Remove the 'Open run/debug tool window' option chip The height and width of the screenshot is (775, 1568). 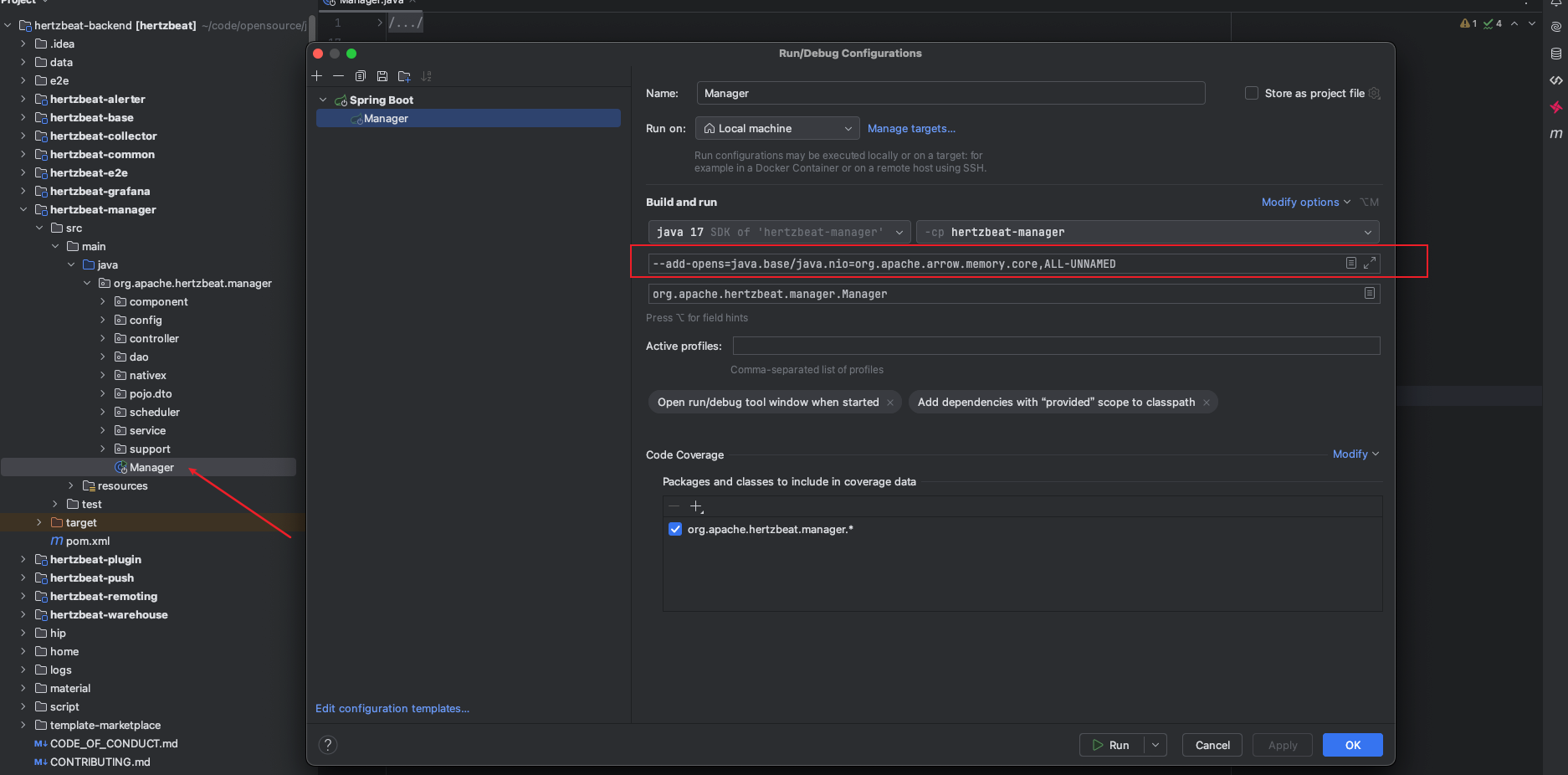[890, 403]
